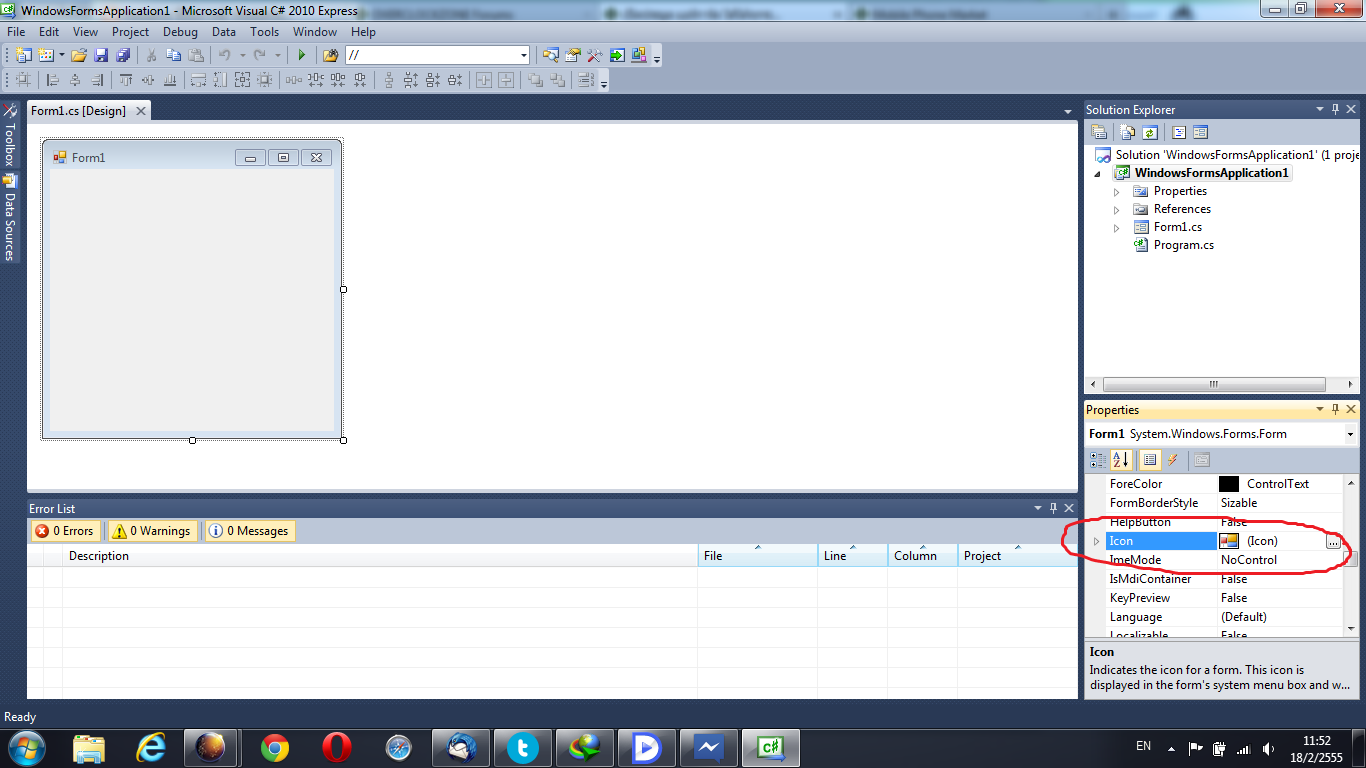1366x768 pixels.
Task: Click the Events lightning bolt icon
Action: point(1173,460)
